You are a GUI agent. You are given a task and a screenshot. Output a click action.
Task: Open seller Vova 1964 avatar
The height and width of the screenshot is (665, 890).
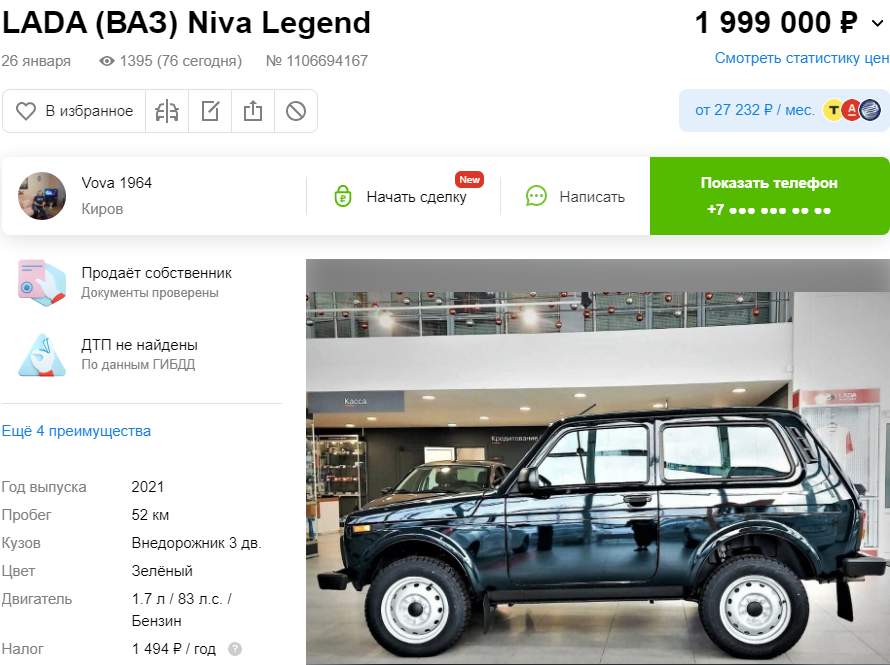(42, 196)
